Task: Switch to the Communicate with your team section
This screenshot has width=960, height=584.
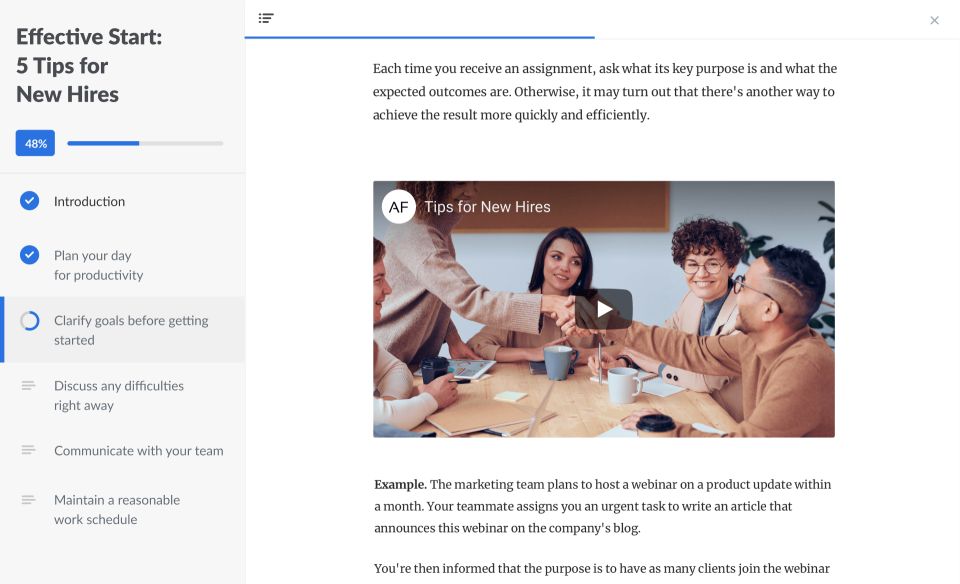Action: coord(138,450)
